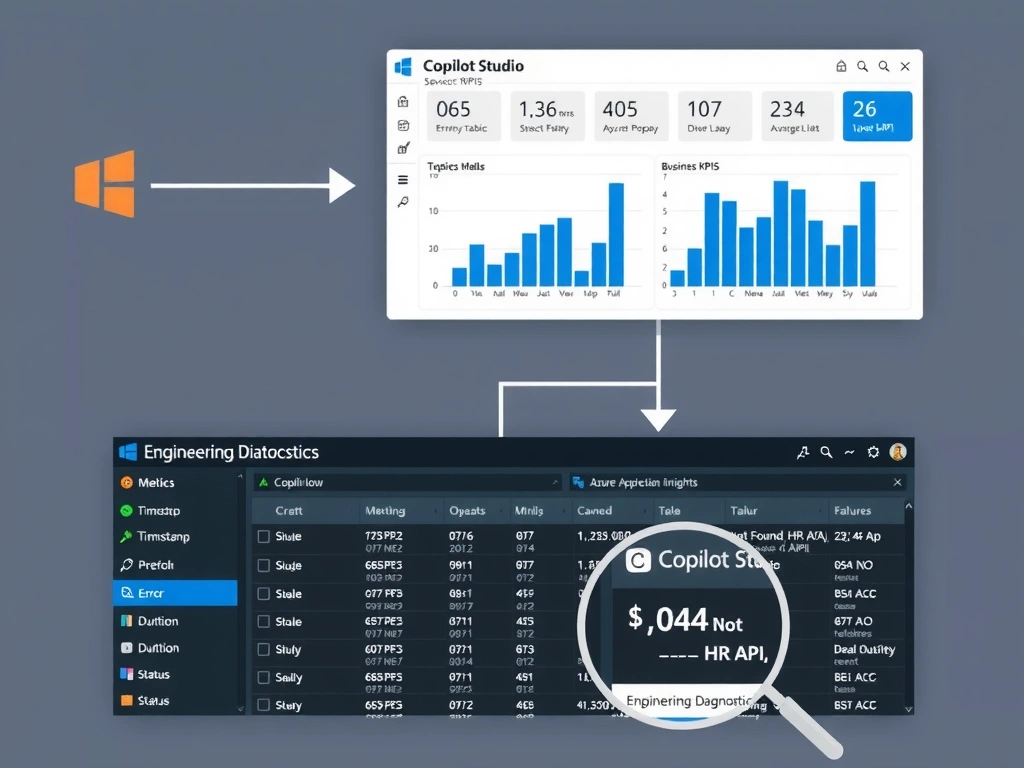This screenshot has width=1024, height=768.
Task: Open Metics in the diagnostics sidebar
Action: [x=176, y=483]
